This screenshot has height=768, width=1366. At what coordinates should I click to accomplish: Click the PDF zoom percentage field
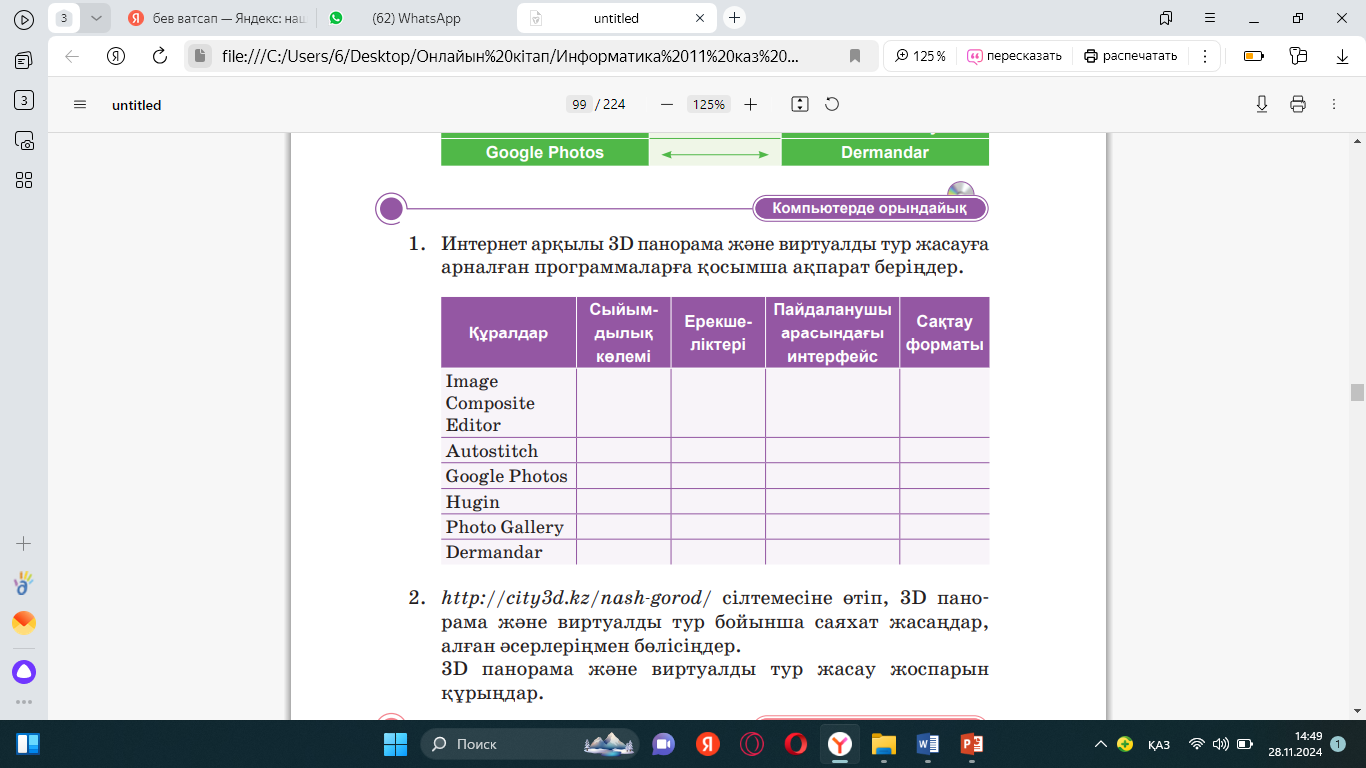pos(709,104)
